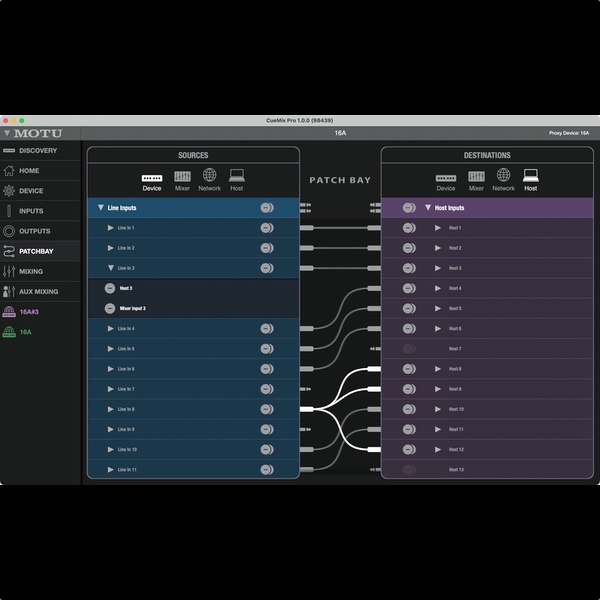Click the Line In 7 unconnected jack
Image resolution: width=600 pixels, height=600 pixels.
click(305, 389)
